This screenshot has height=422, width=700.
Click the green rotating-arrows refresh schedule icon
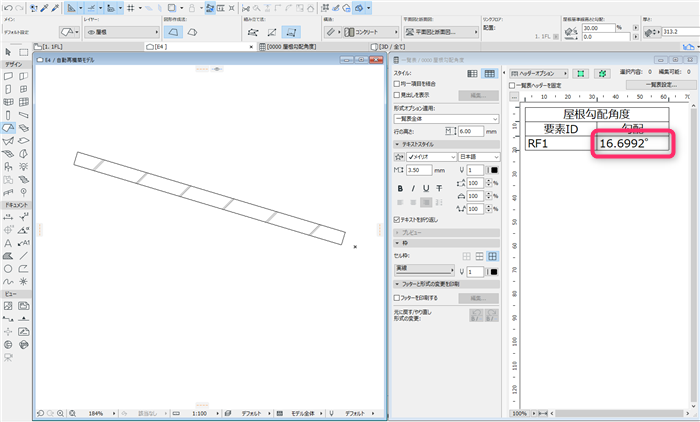602,74
